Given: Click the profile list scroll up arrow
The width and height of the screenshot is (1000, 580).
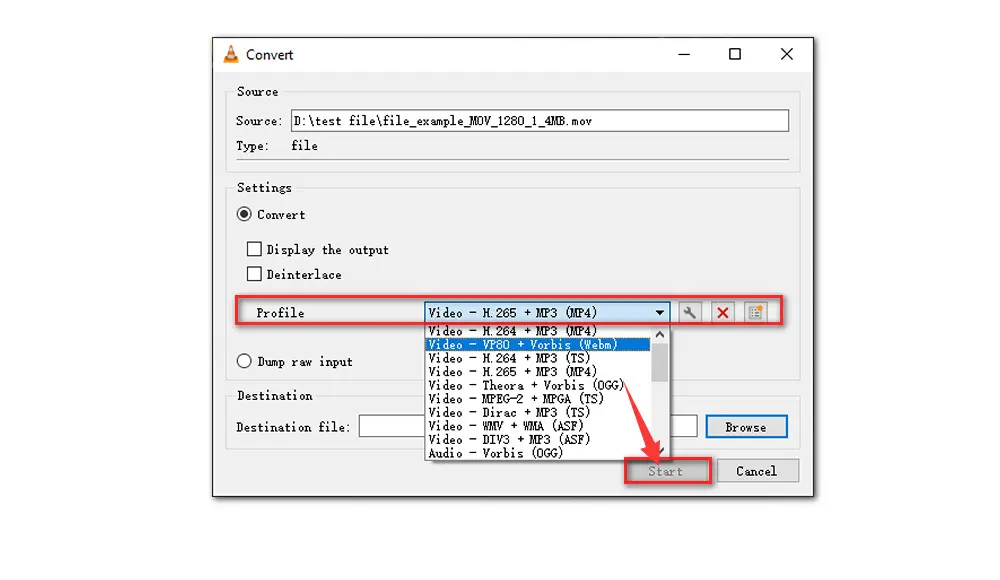Looking at the screenshot, I should pos(660,334).
